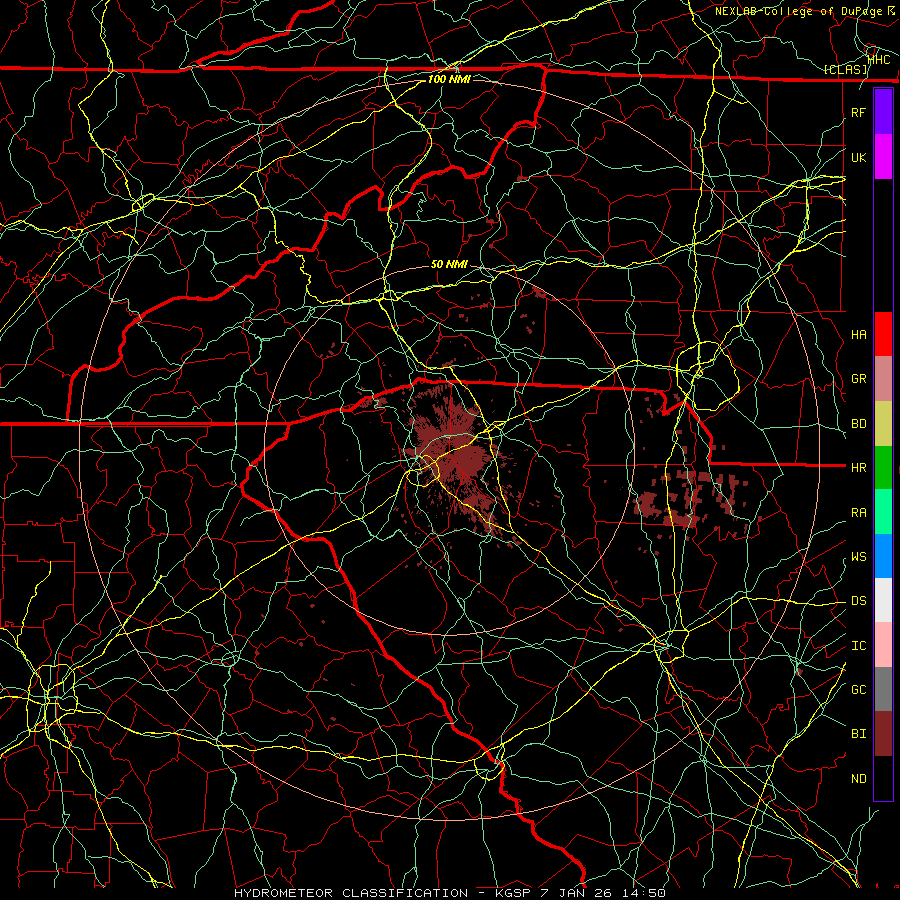Click the WS blue legend swatch
This screenshot has height=900, width=900.
tap(883, 556)
